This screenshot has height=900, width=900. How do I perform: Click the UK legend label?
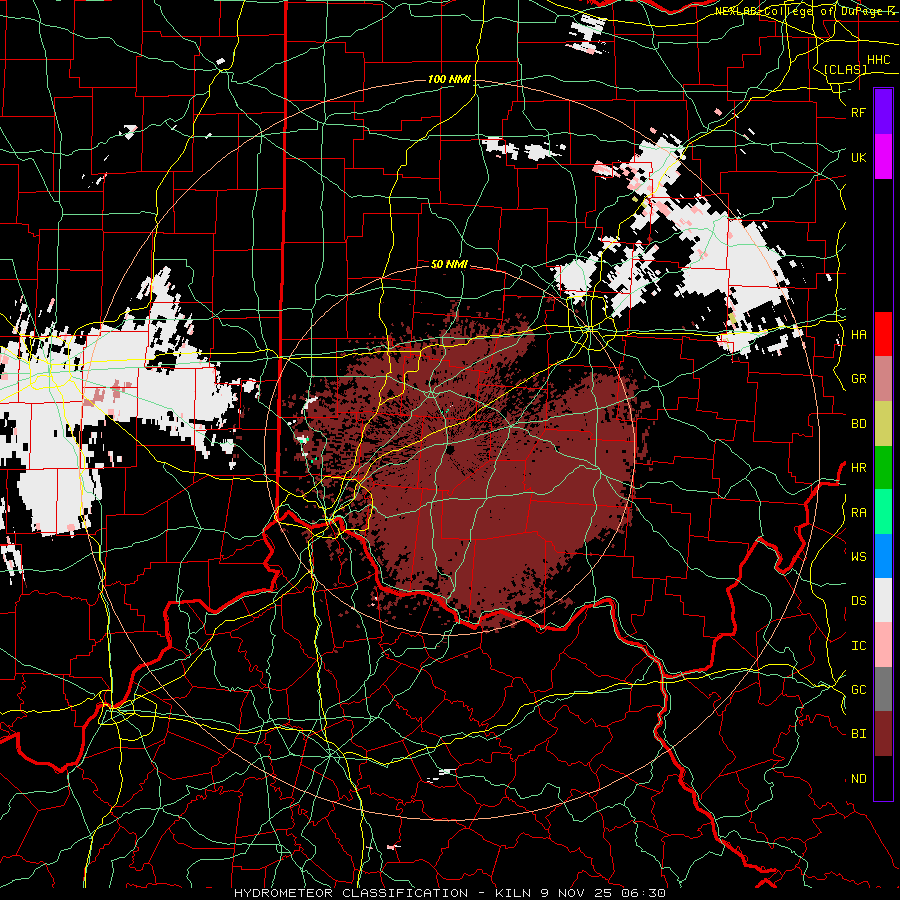pos(858,157)
